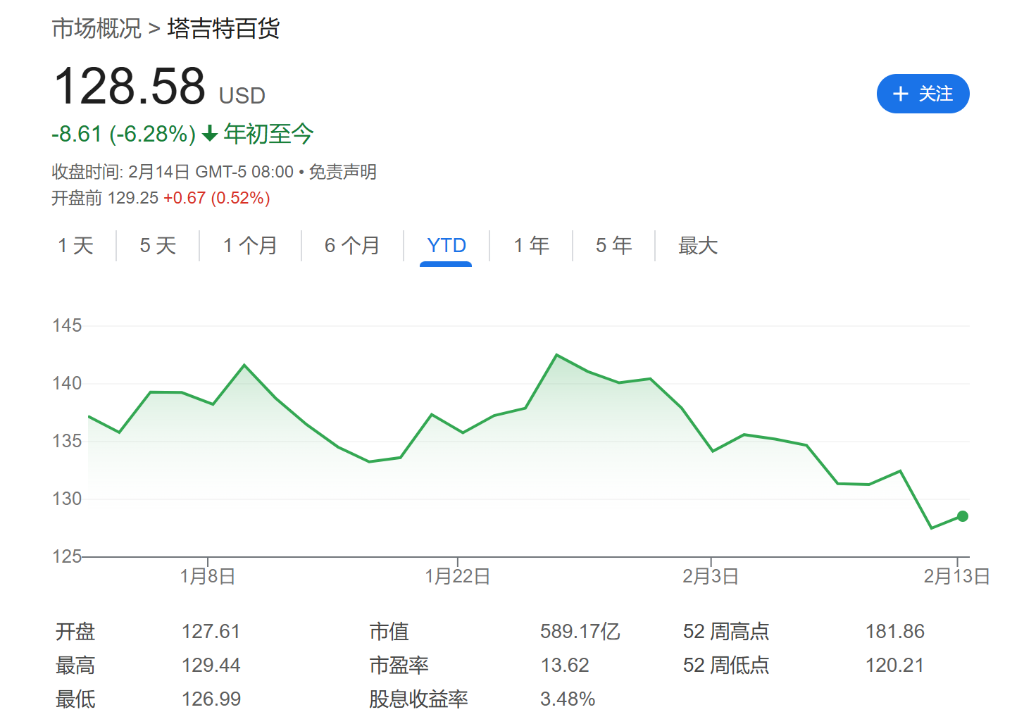1024x709 pixels.
Task: Click the 1月8日 date label on chart axis
Action: pyautogui.click(x=207, y=576)
